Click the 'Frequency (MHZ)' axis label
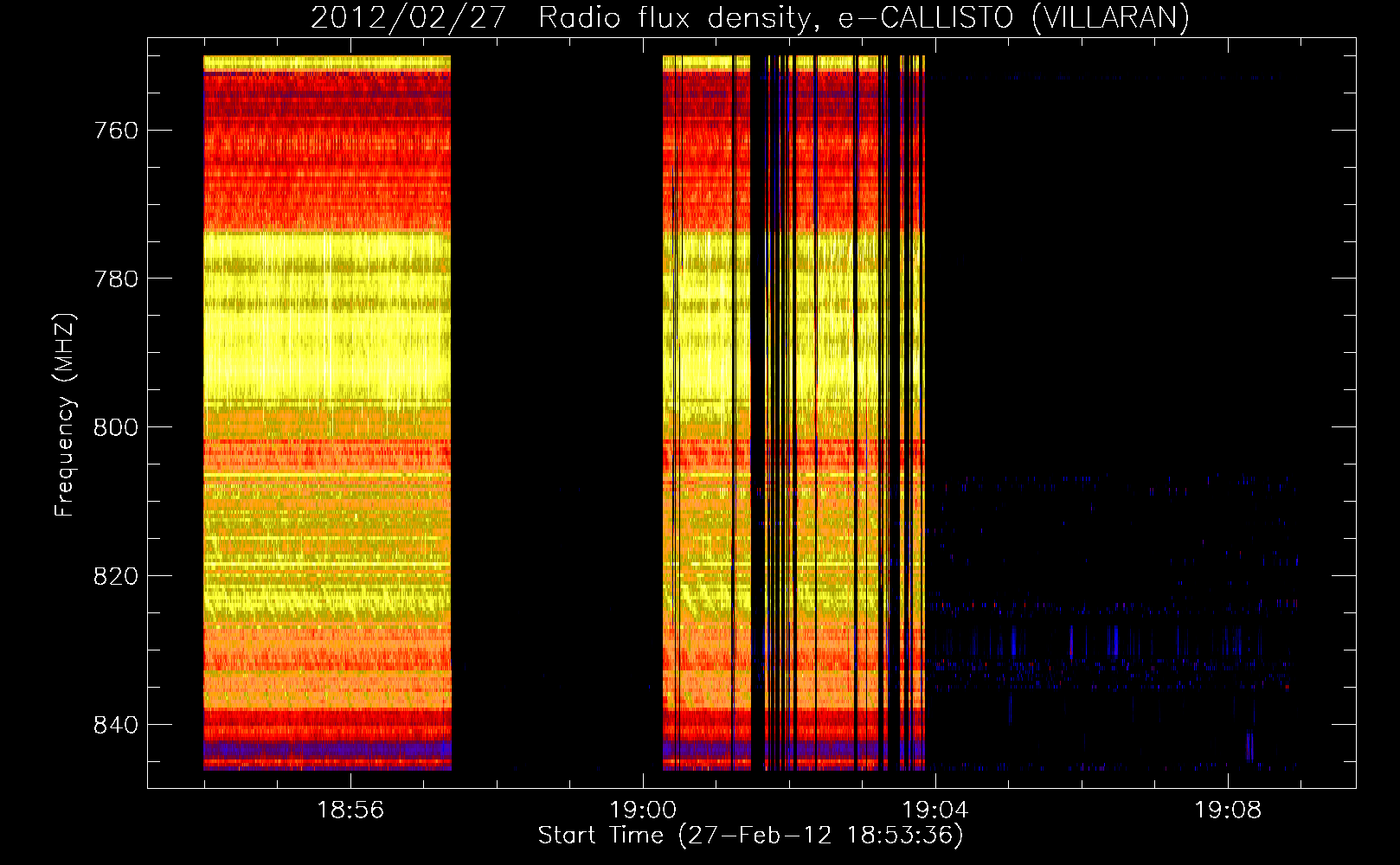This screenshot has height=865, width=1400. pyautogui.click(x=64, y=415)
